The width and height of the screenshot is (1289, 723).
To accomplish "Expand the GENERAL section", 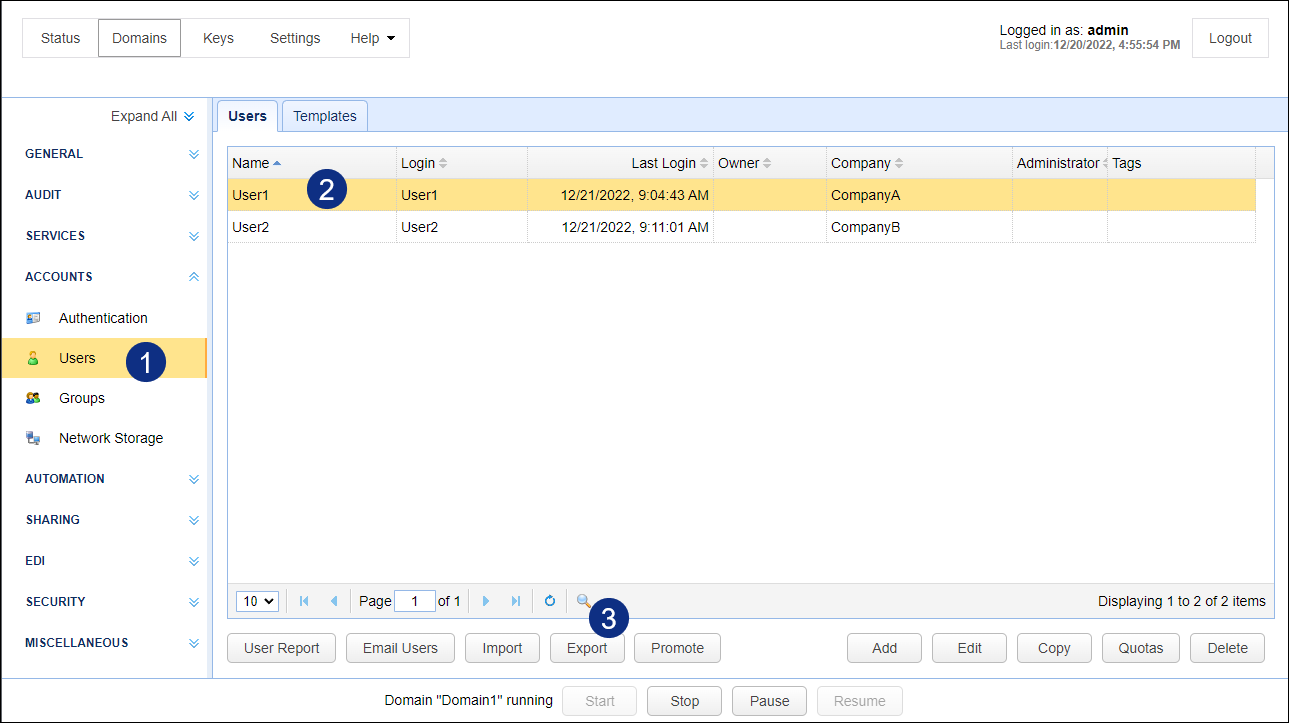I will tap(194, 154).
